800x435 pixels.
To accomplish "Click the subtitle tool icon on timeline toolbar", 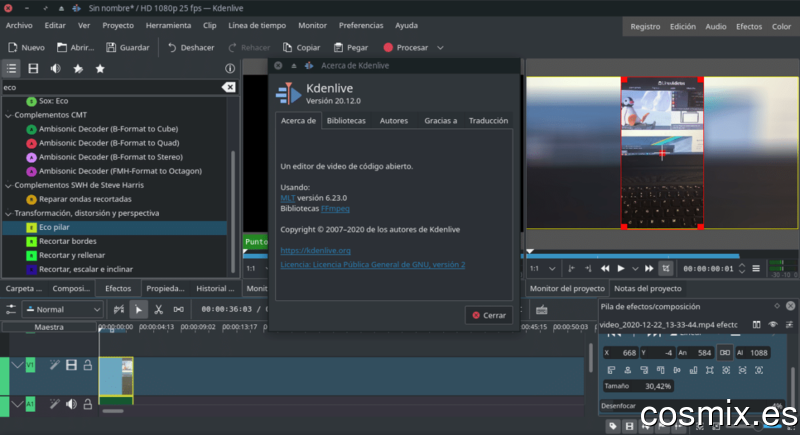I will pyautogui.click(x=542, y=309).
